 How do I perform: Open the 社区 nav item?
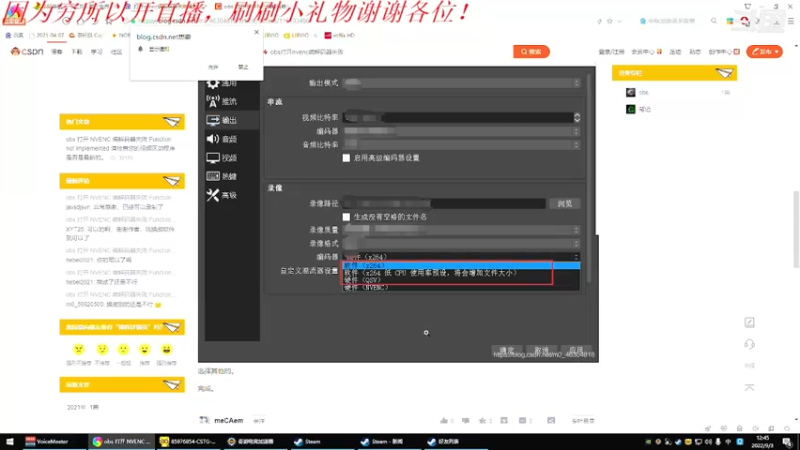click(x=116, y=52)
